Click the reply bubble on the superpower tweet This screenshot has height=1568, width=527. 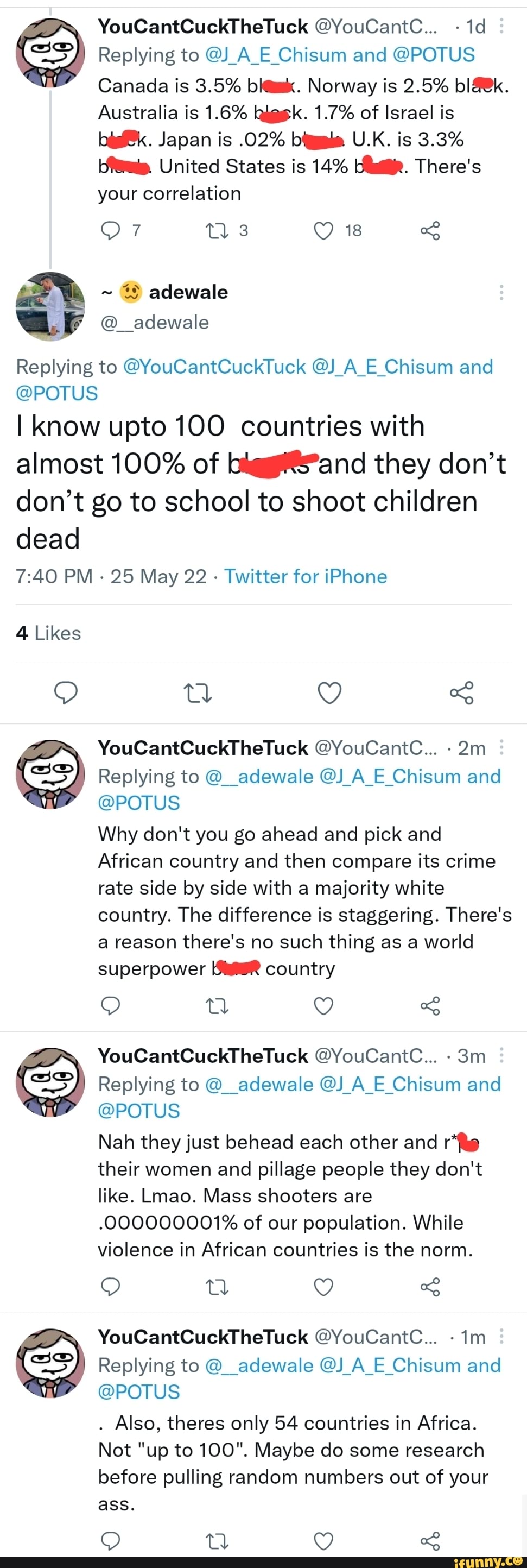tap(110, 1005)
